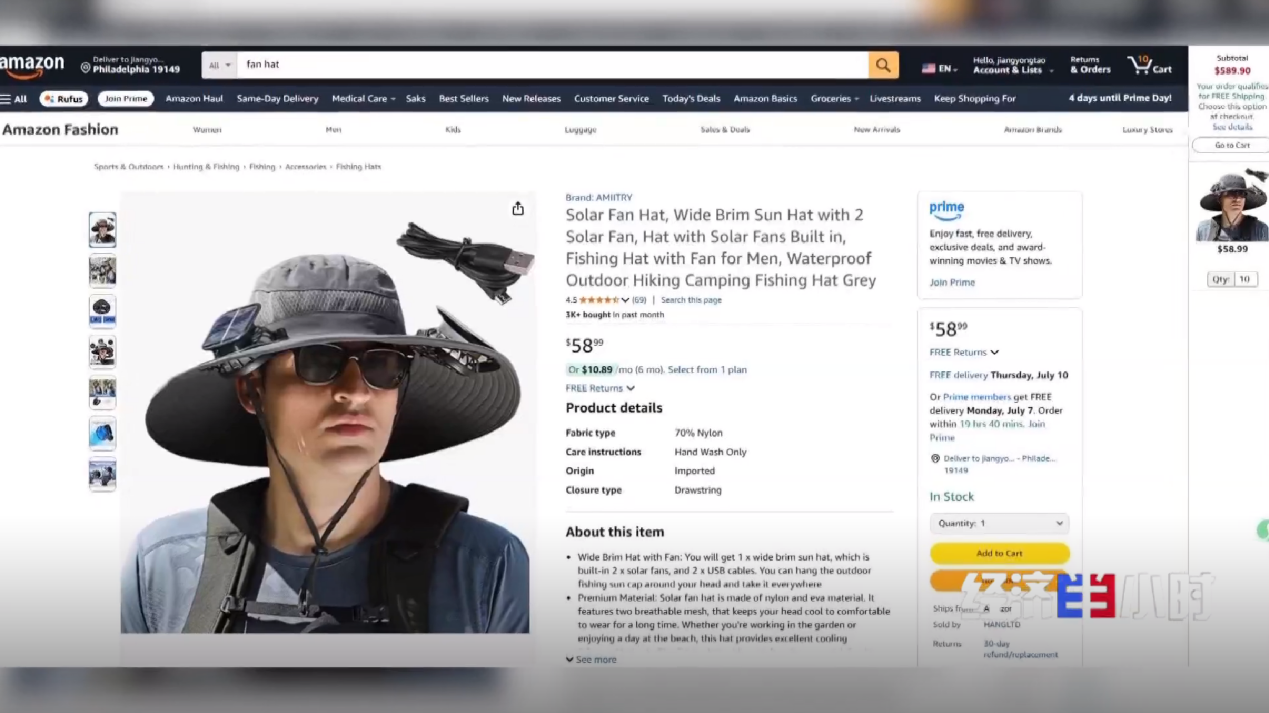
Task: Click Search this page link
Action: coord(691,300)
